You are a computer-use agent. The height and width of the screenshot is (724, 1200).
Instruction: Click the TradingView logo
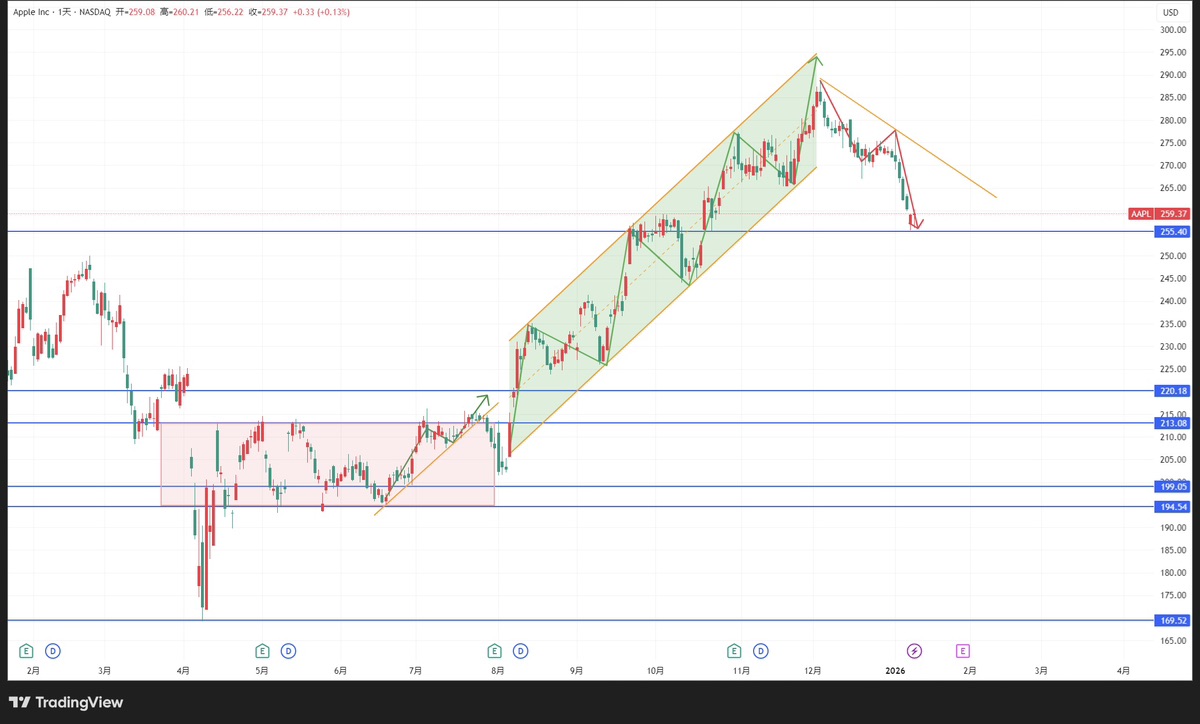[x=66, y=702]
